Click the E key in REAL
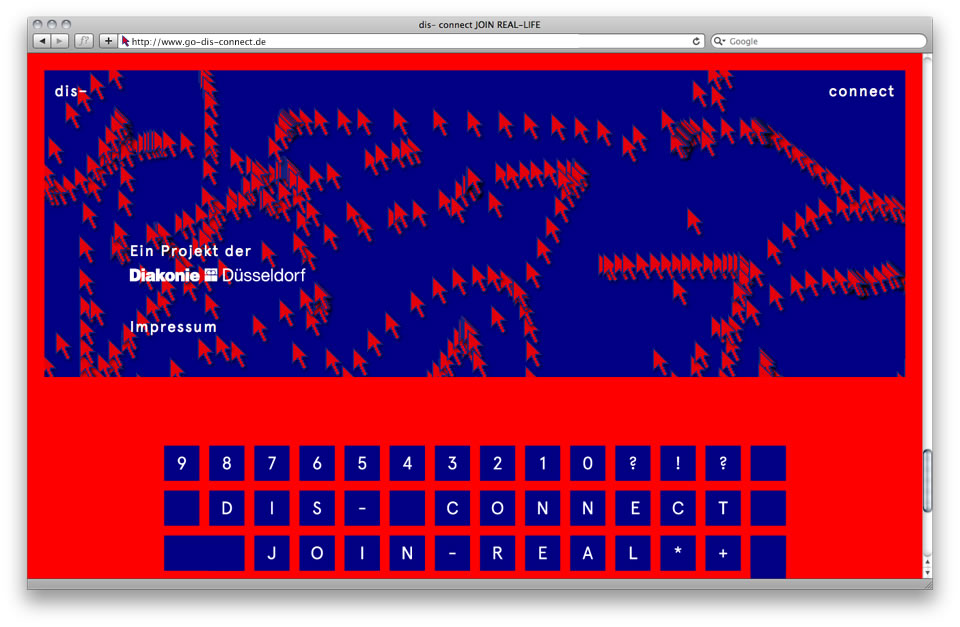This screenshot has width=960, height=627. (542, 554)
